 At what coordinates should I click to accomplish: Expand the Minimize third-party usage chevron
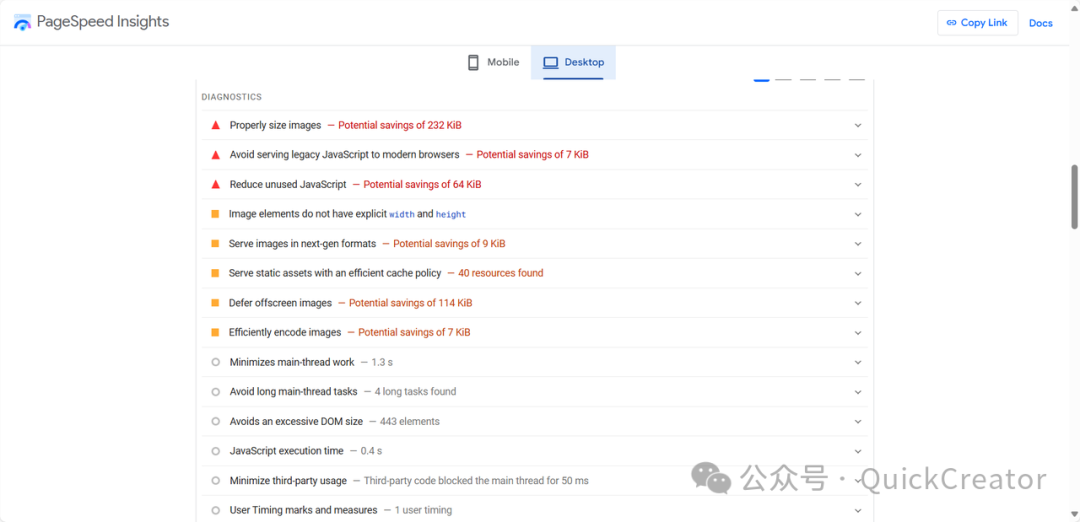pos(858,481)
